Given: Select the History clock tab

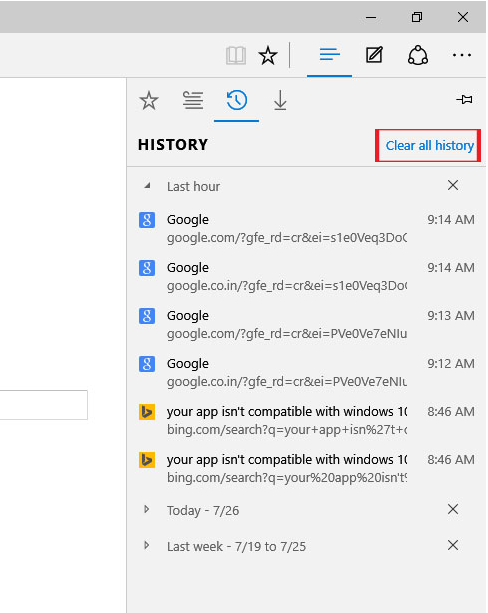Looking at the screenshot, I should pos(237,100).
